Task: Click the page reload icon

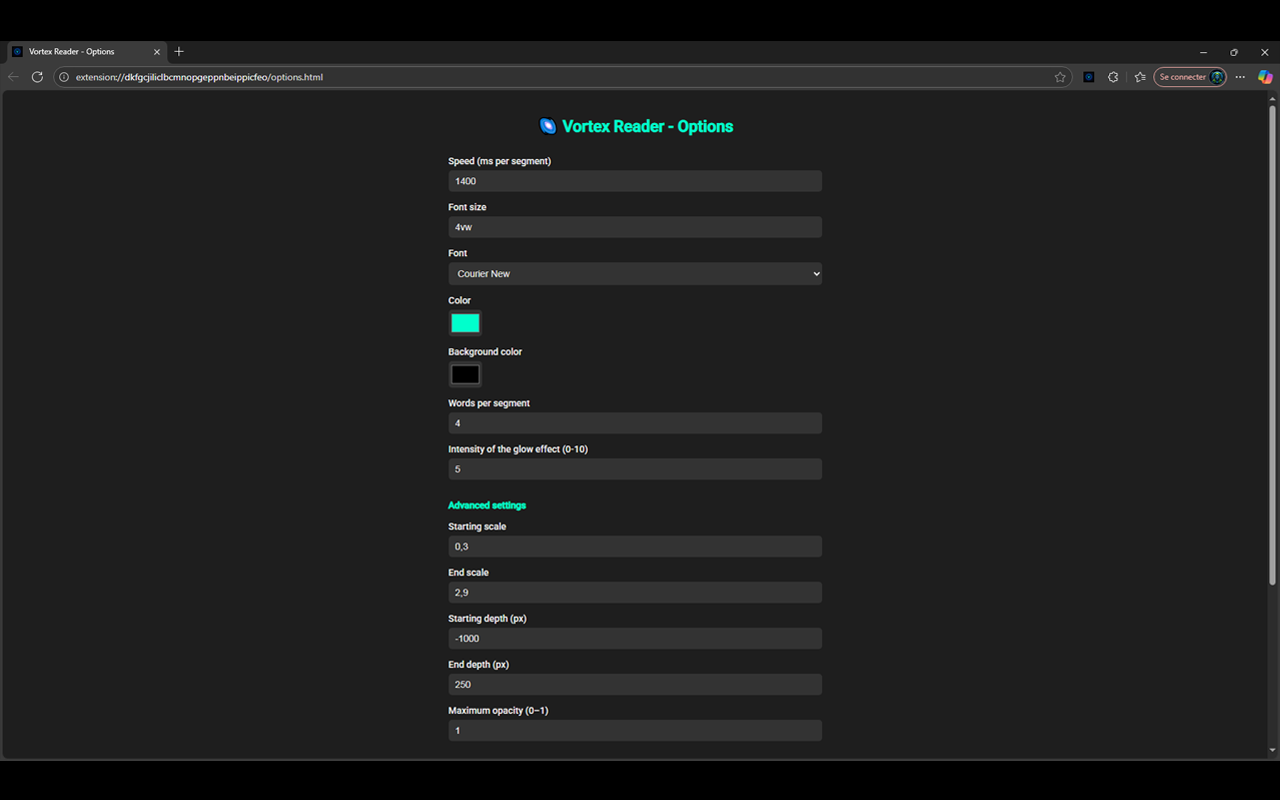Action: point(37,76)
